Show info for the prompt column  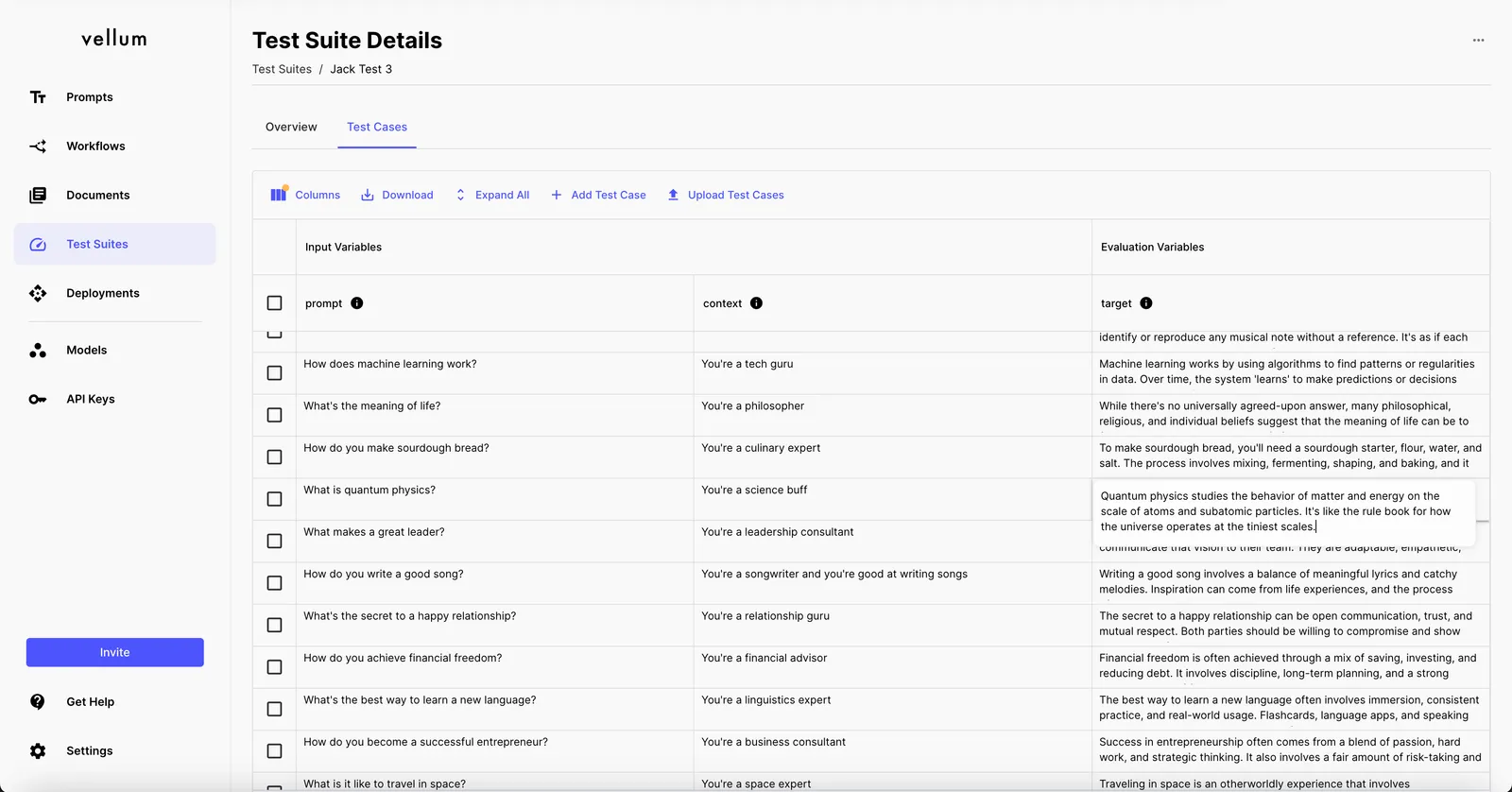[357, 303]
